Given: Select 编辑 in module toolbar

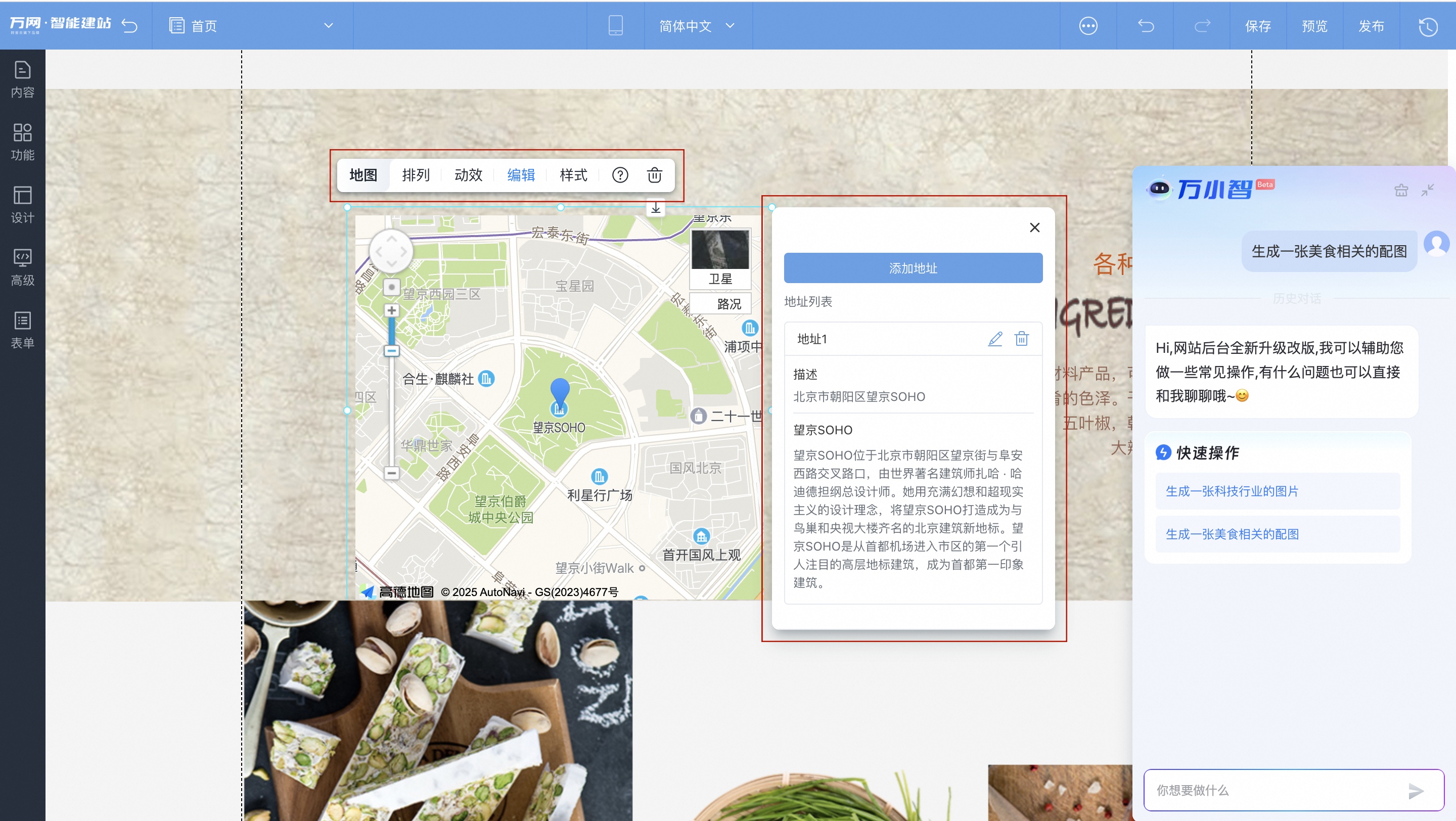Looking at the screenshot, I should pos(521,175).
